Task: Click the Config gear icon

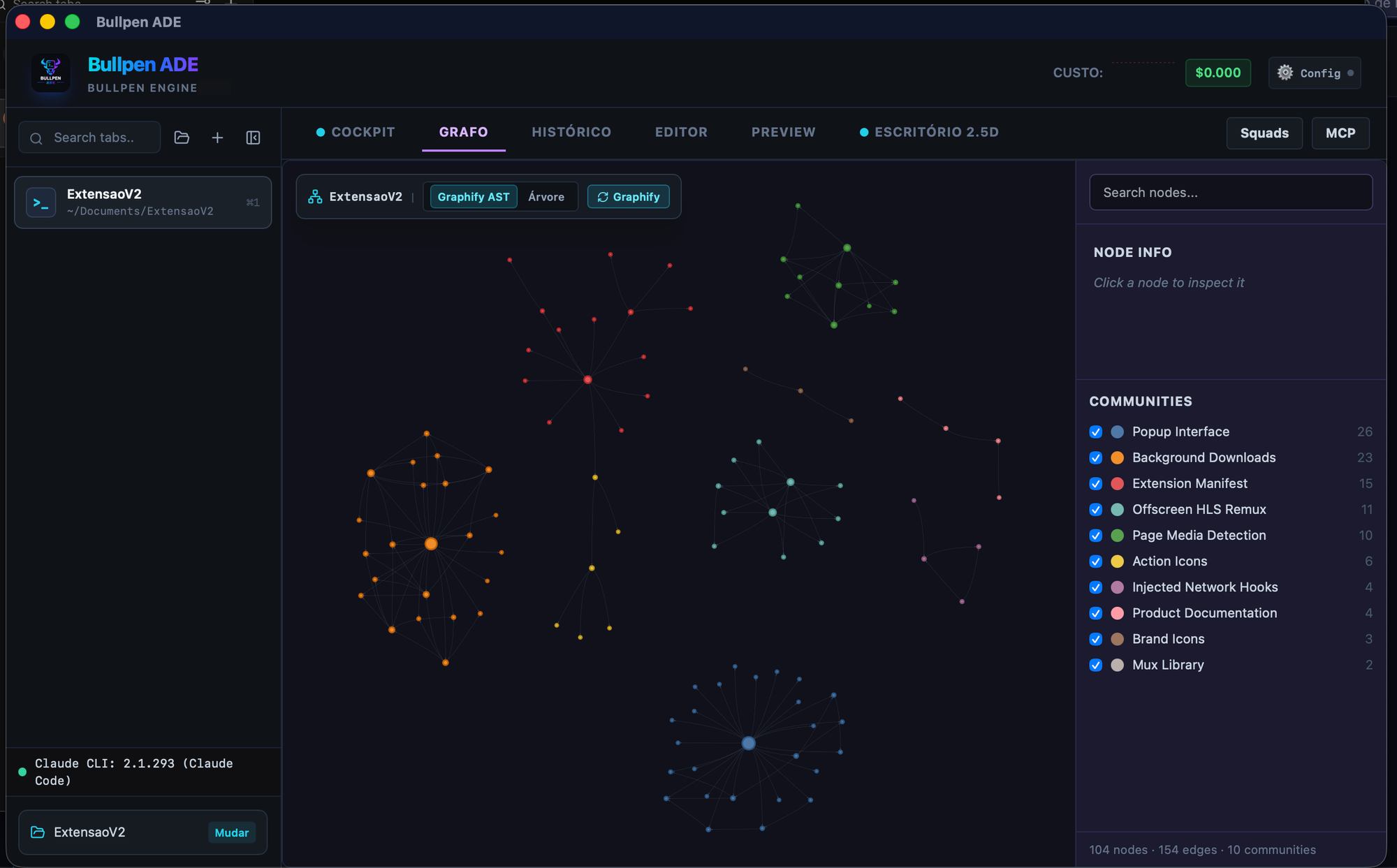Action: (1285, 73)
